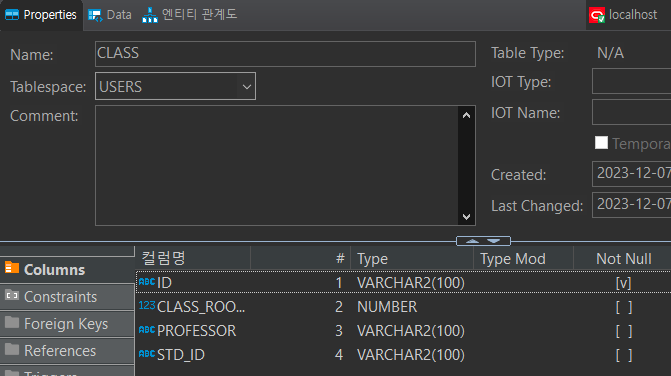
Task: Open the Foreign Keys section
Action: click(67, 324)
